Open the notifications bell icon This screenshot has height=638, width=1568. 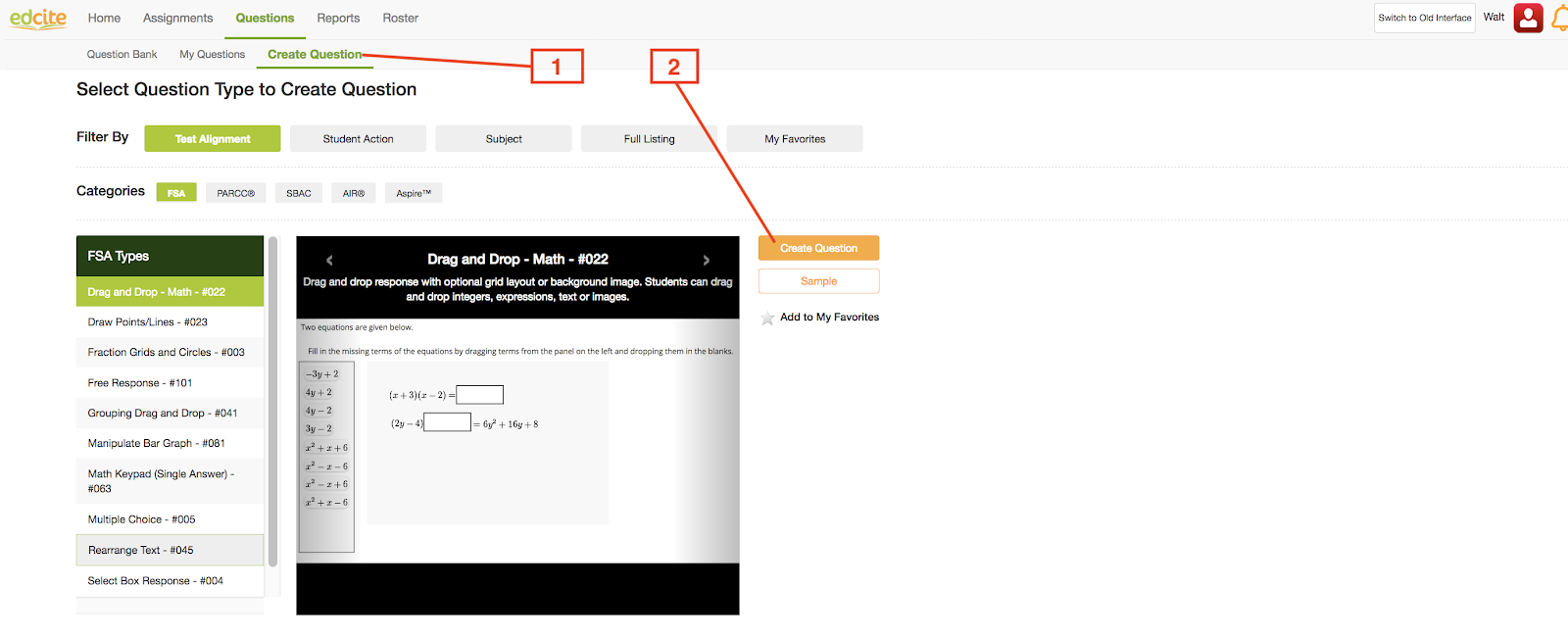pyautogui.click(x=1559, y=18)
